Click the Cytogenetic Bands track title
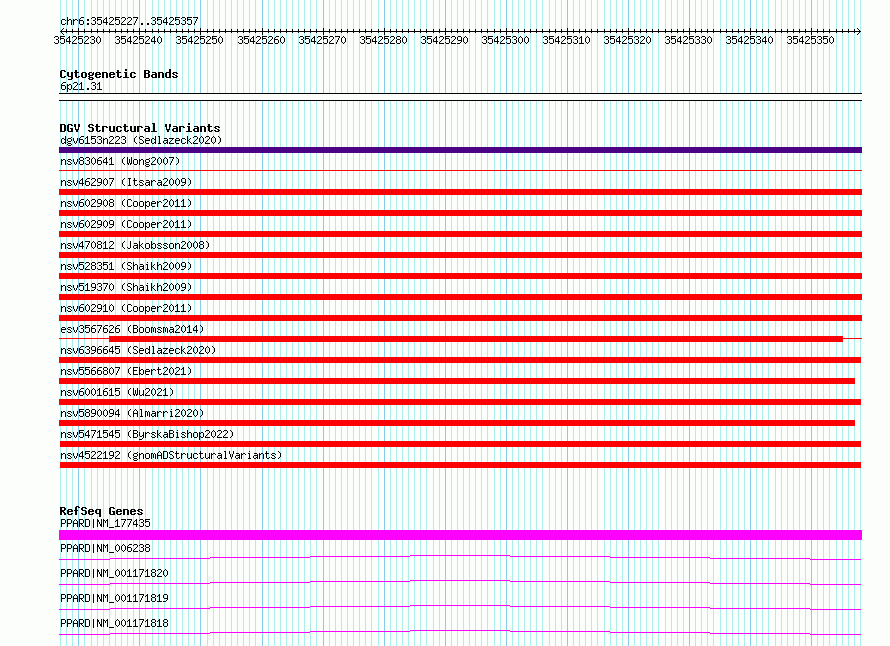This screenshot has height=646, width=890. [119, 74]
